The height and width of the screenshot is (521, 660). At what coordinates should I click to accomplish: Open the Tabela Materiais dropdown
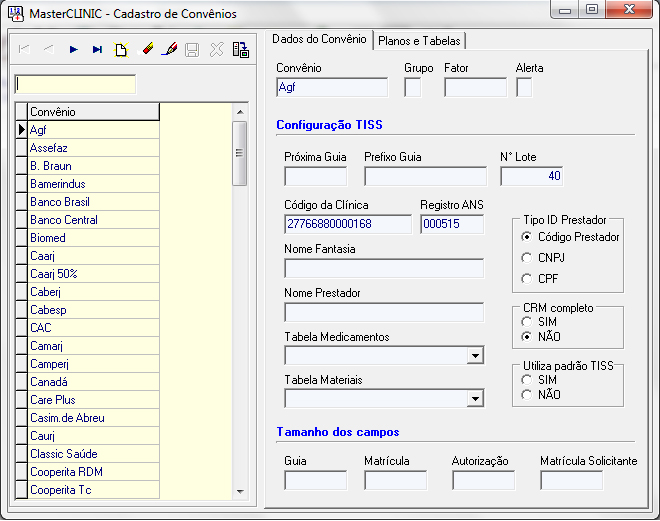475,399
